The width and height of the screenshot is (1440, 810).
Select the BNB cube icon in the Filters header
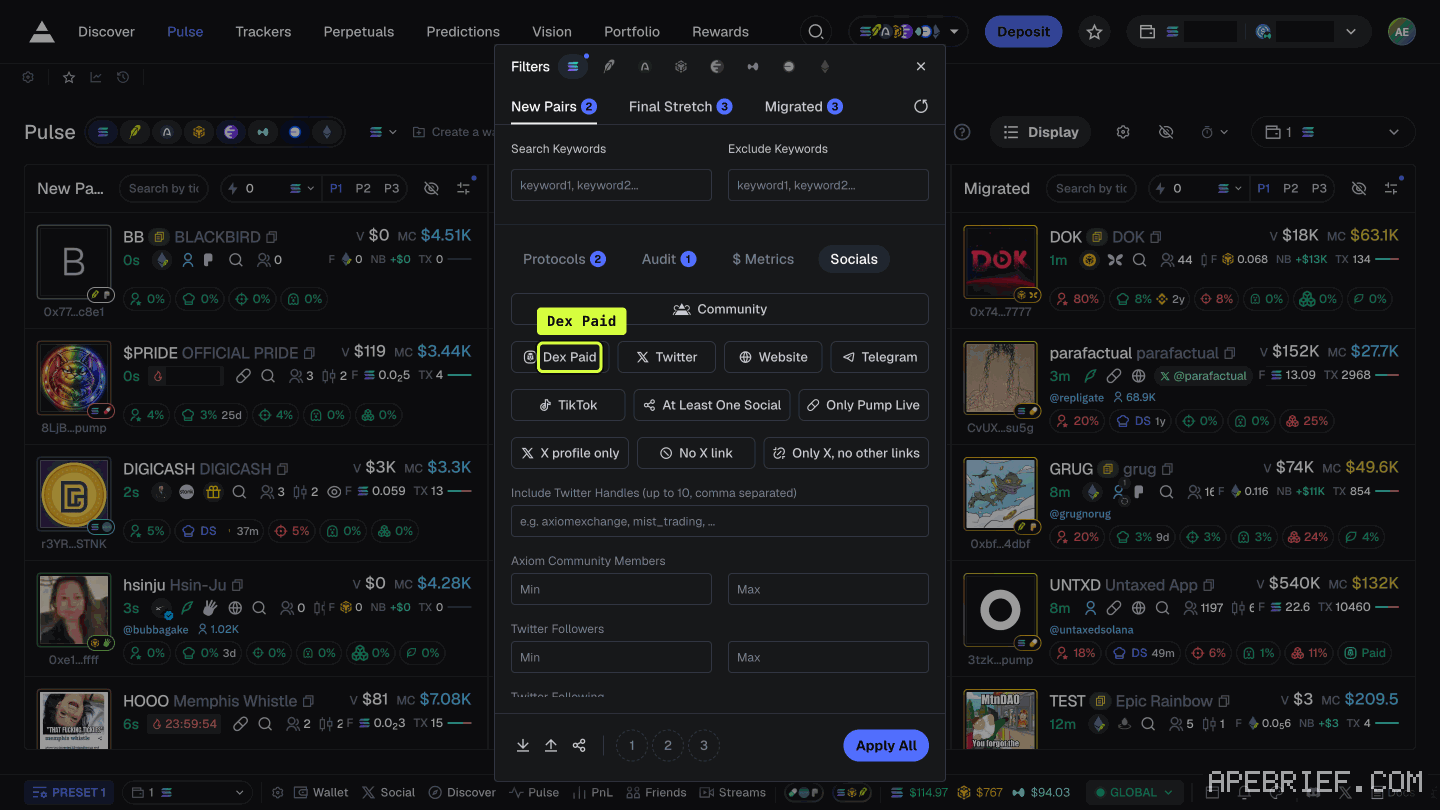pyautogui.click(x=681, y=67)
